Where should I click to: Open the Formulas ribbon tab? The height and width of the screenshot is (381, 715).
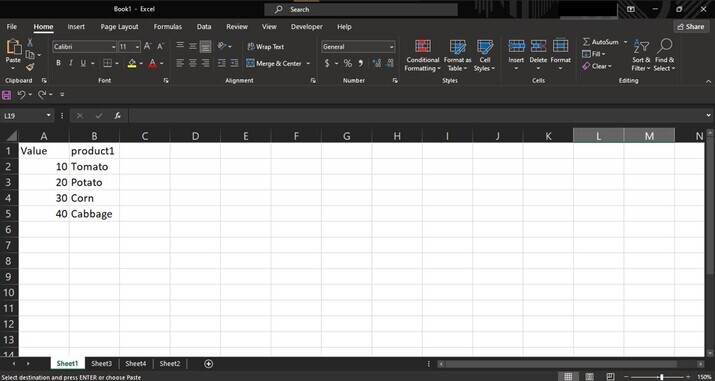pyautogui.click(x=167, y=27)
